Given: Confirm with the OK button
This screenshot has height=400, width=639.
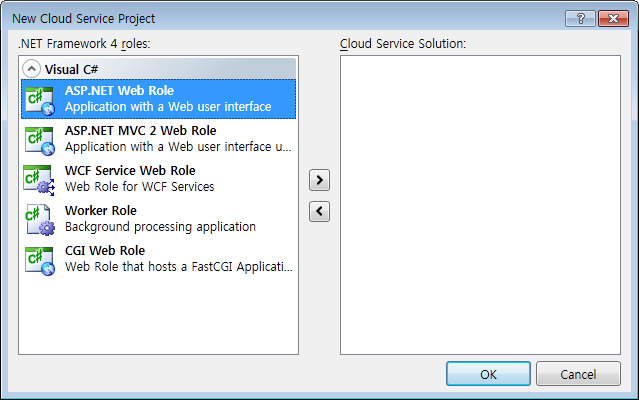Looking at the screenshot, I should [488, 374].
